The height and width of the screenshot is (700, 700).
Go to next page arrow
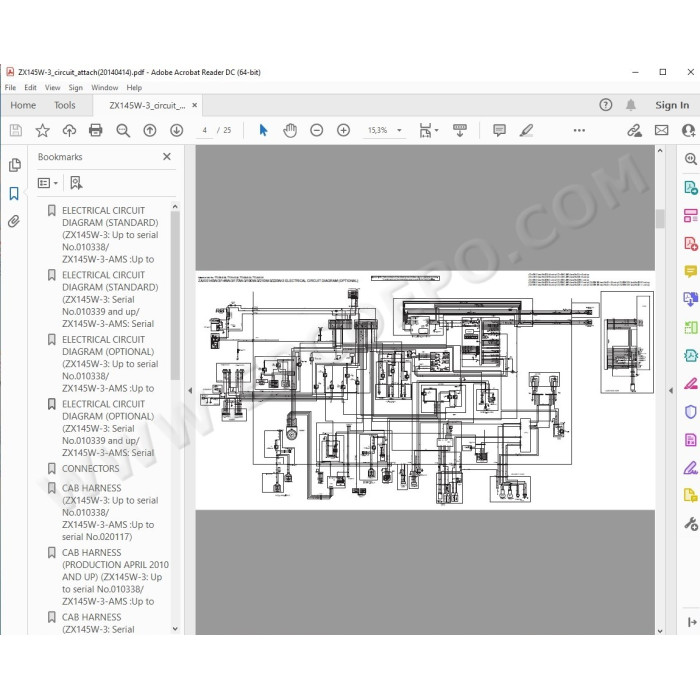coord(177,130)
